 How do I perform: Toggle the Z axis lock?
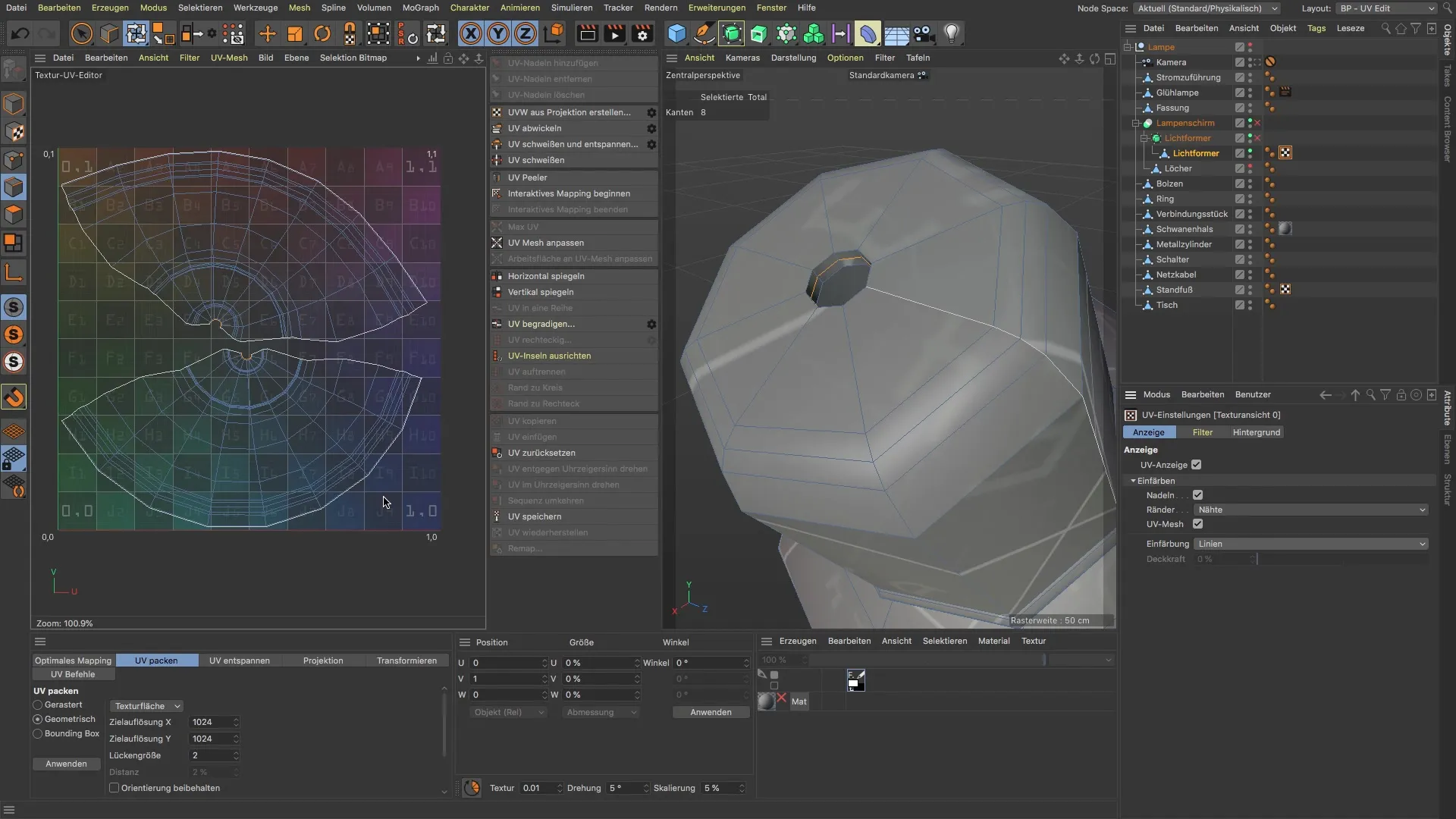click(526, 33)
